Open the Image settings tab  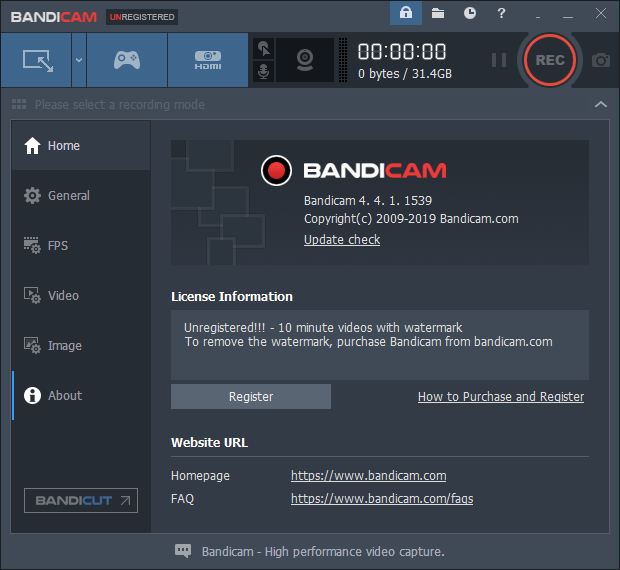tap(81, 346)
